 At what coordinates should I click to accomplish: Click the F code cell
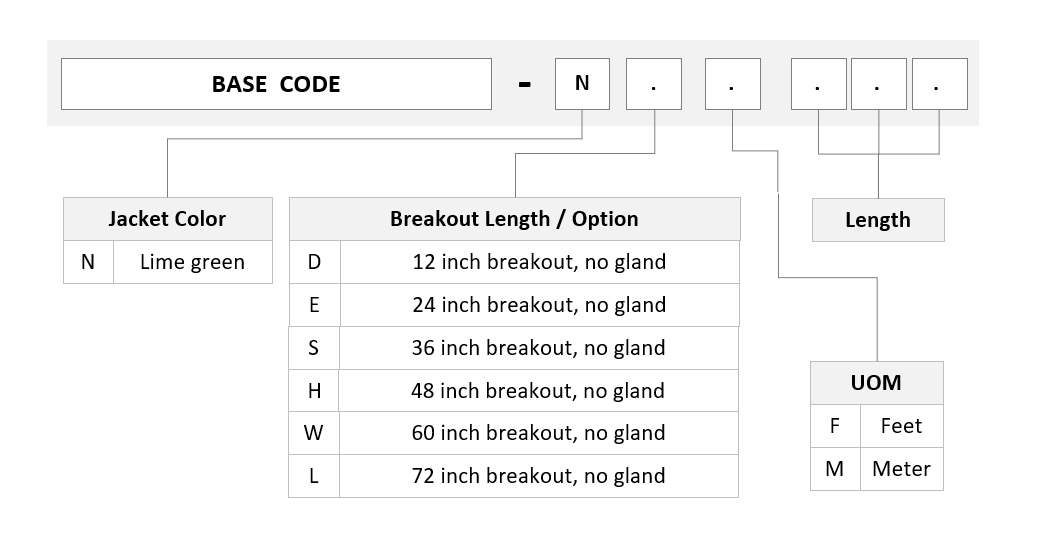click(835, 426)
